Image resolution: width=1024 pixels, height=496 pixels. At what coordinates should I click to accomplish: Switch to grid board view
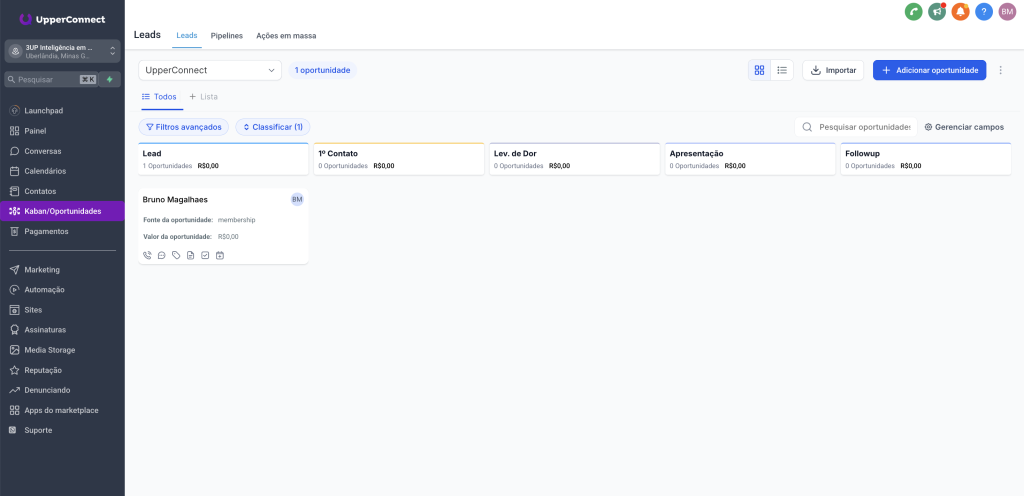click(x=759, y=70)
